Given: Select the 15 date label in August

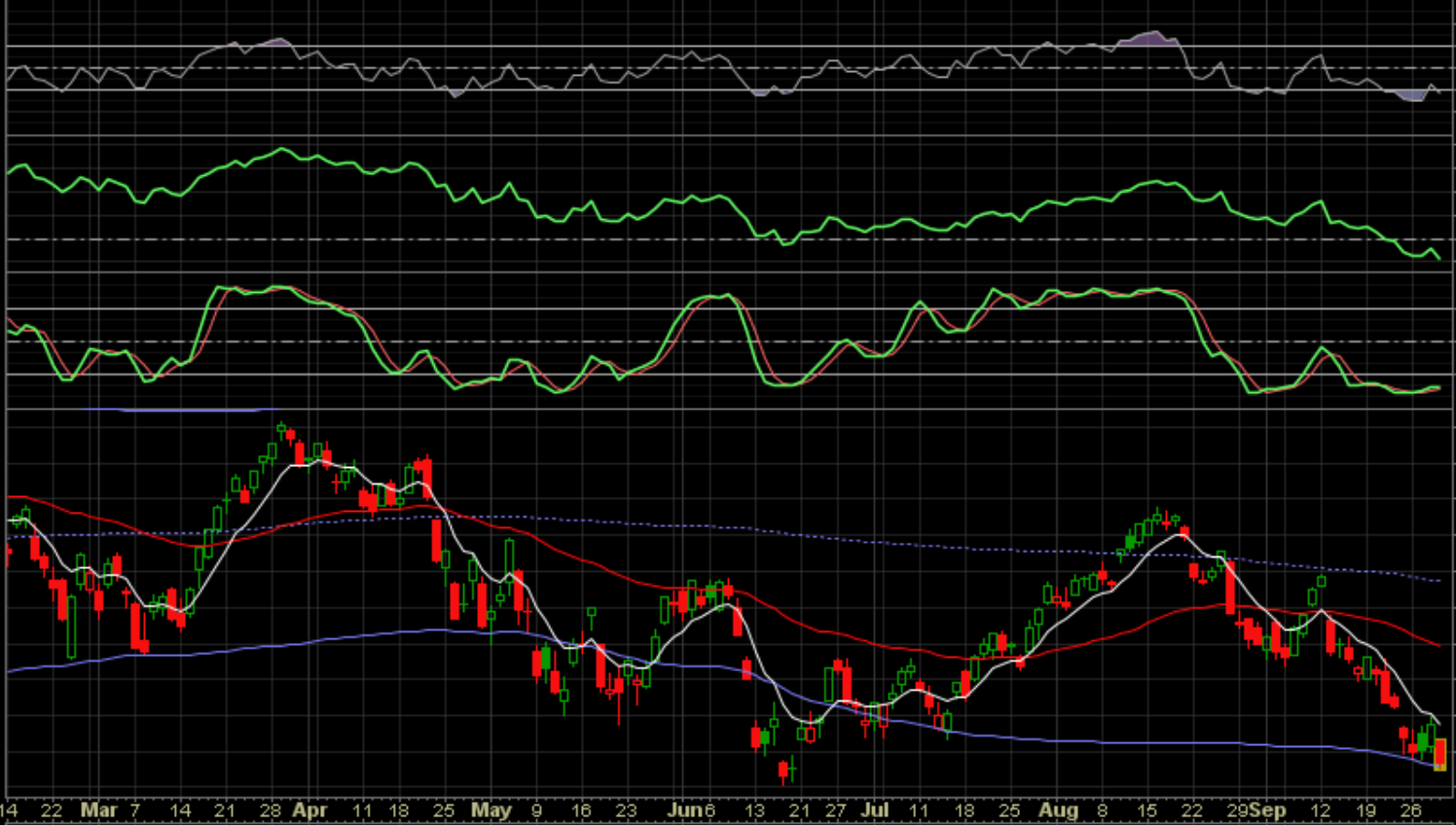Looking at the screenshot, I should point(1147,809).
